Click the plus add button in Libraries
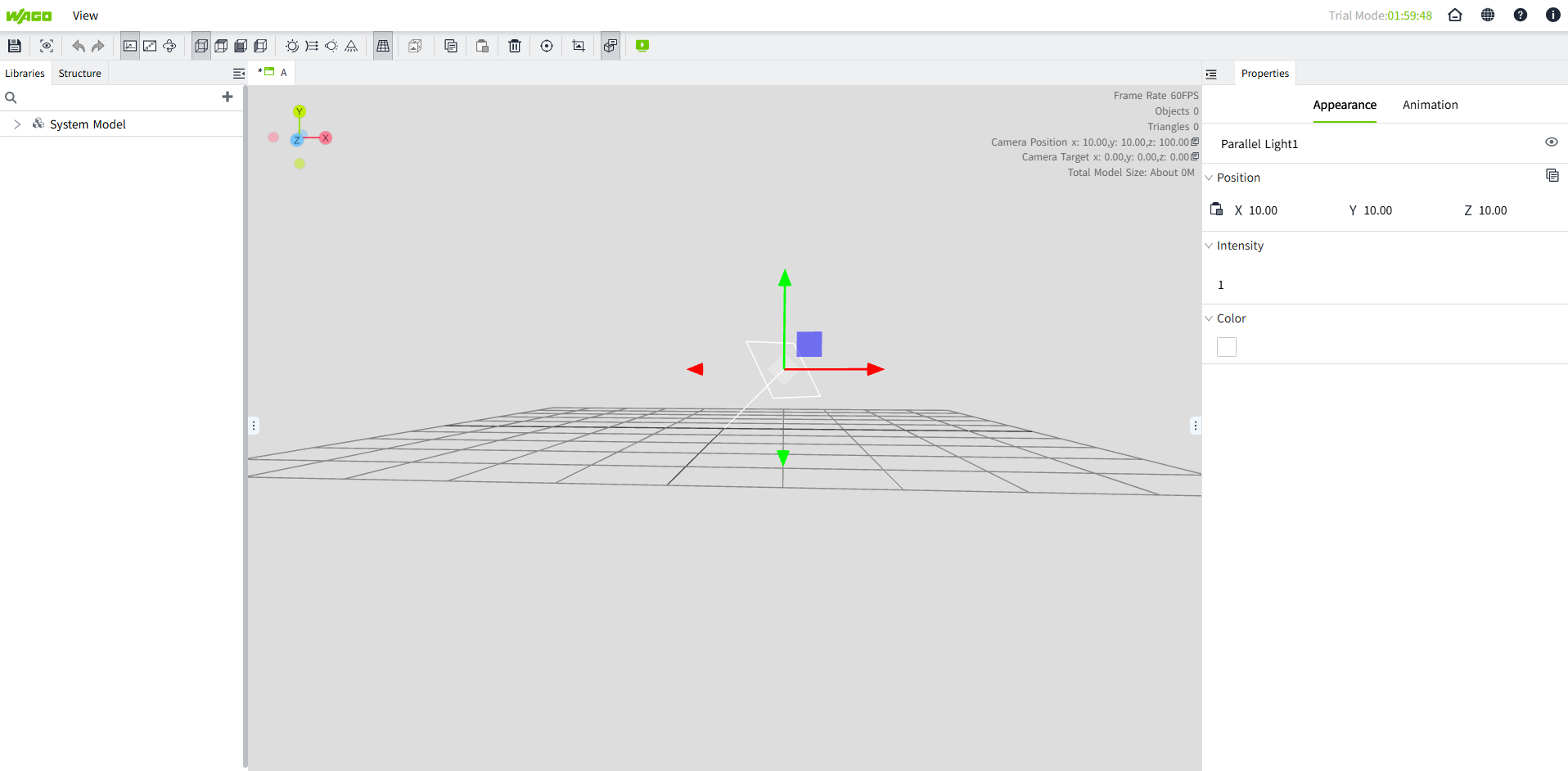The image size is (1568, 771). click(x=228, y=97)
